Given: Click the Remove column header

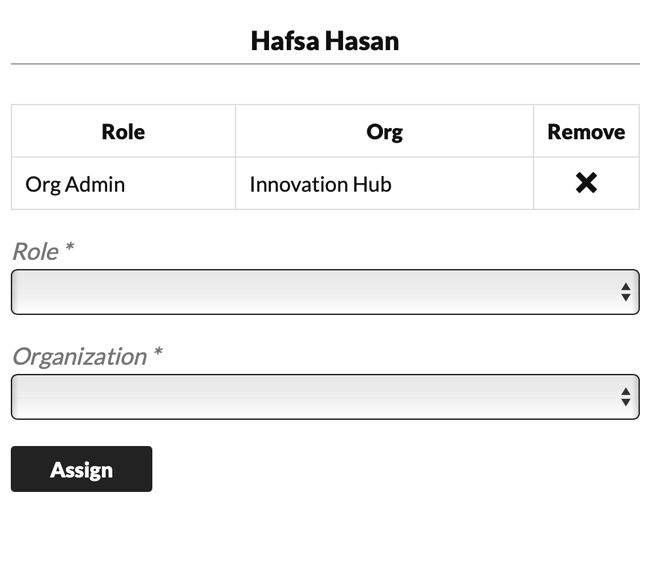Looking at the screenshot, I should coord(586,131).
